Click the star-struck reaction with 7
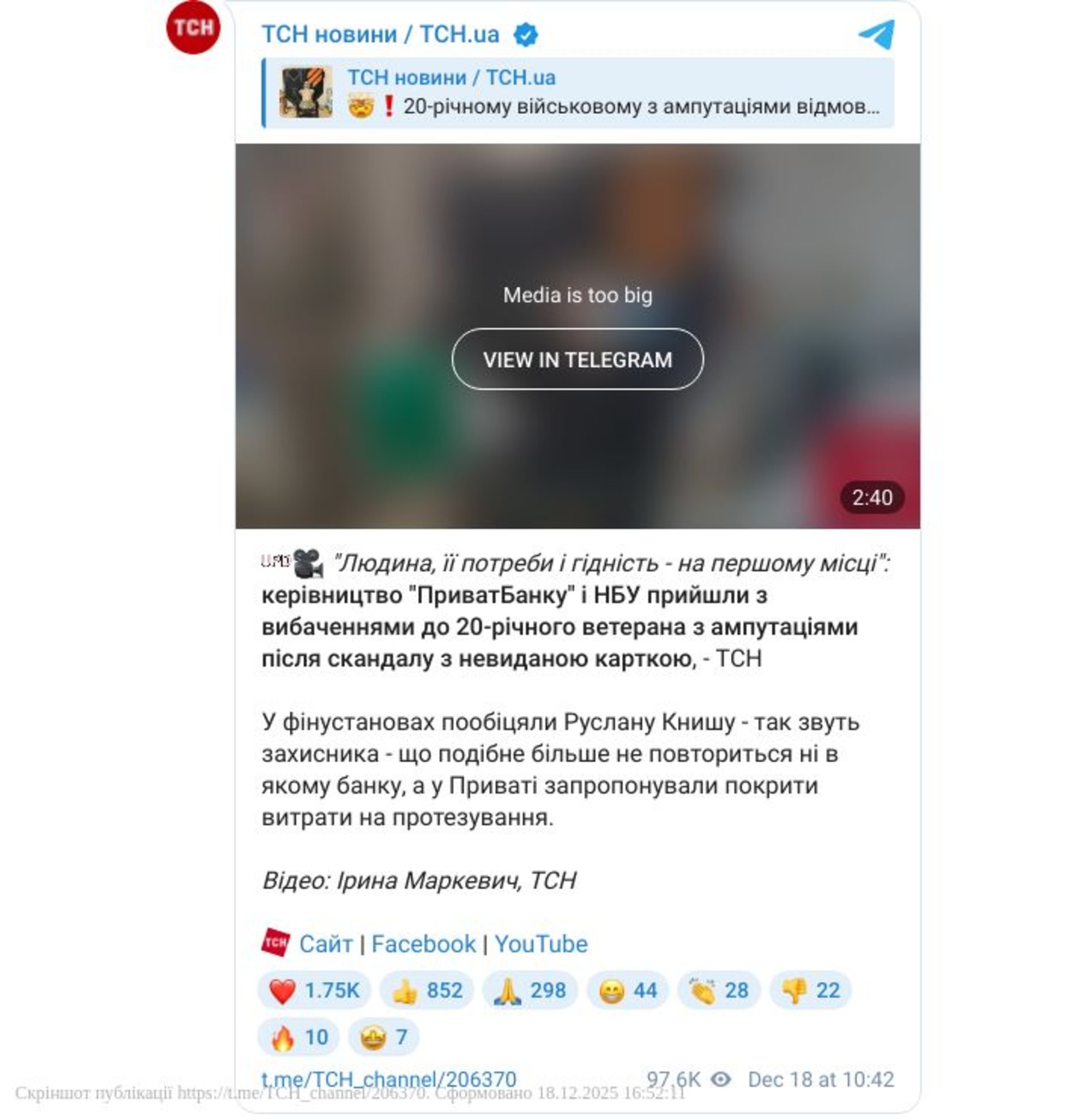Viewport: 1088px width, 1120px height. pyautogui.click(x=384, y=1037)
